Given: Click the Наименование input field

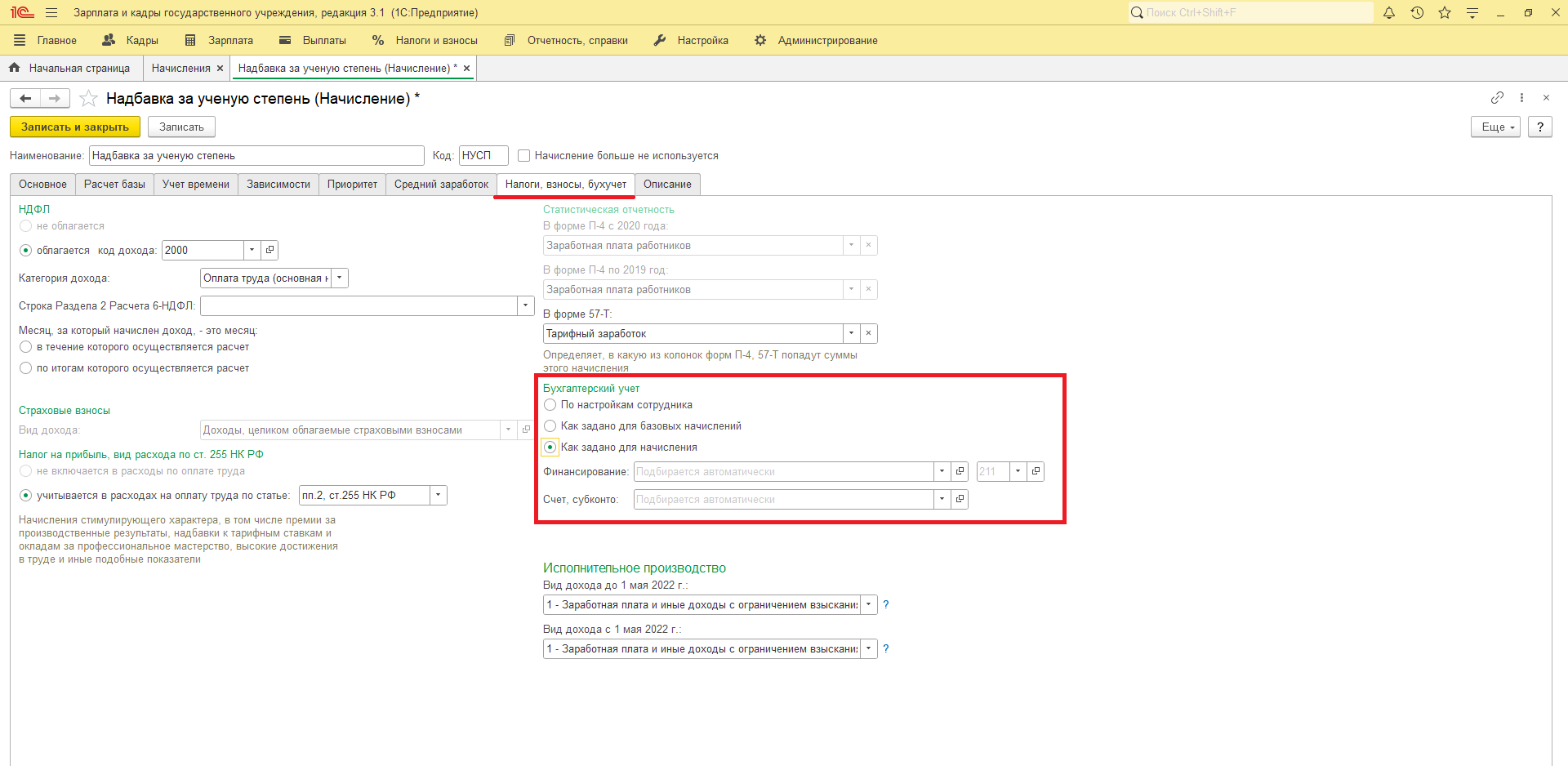Looking at the screenshot, I should [x=256, y=155].
